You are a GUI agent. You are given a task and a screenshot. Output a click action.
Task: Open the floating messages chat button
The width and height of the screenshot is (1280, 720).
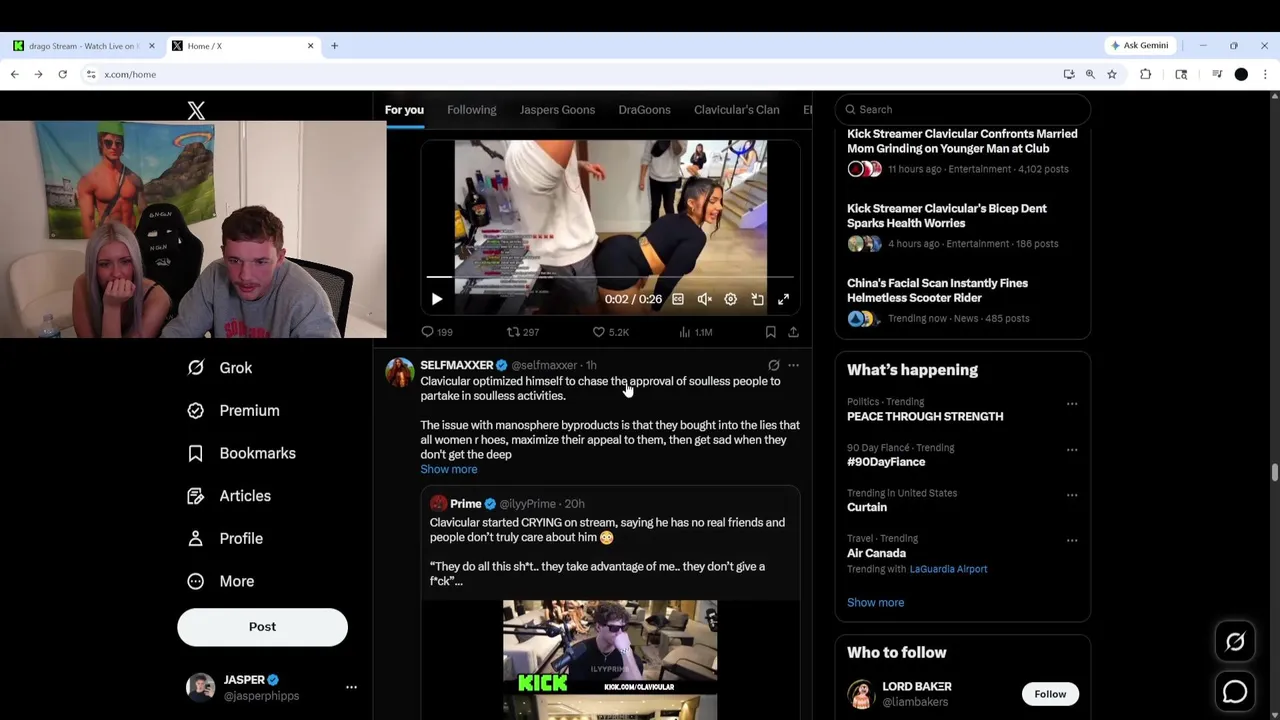pyautogui.click(x=1235, y=691)
